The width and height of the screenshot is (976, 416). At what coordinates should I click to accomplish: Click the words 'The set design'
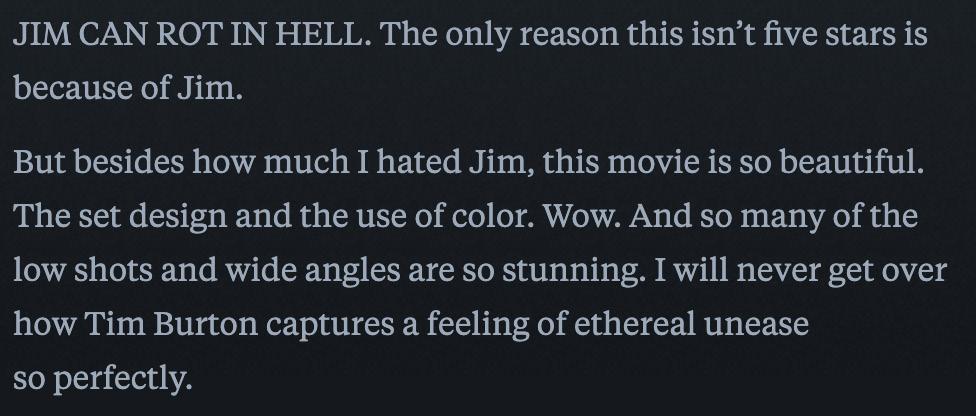pos(120,217)
